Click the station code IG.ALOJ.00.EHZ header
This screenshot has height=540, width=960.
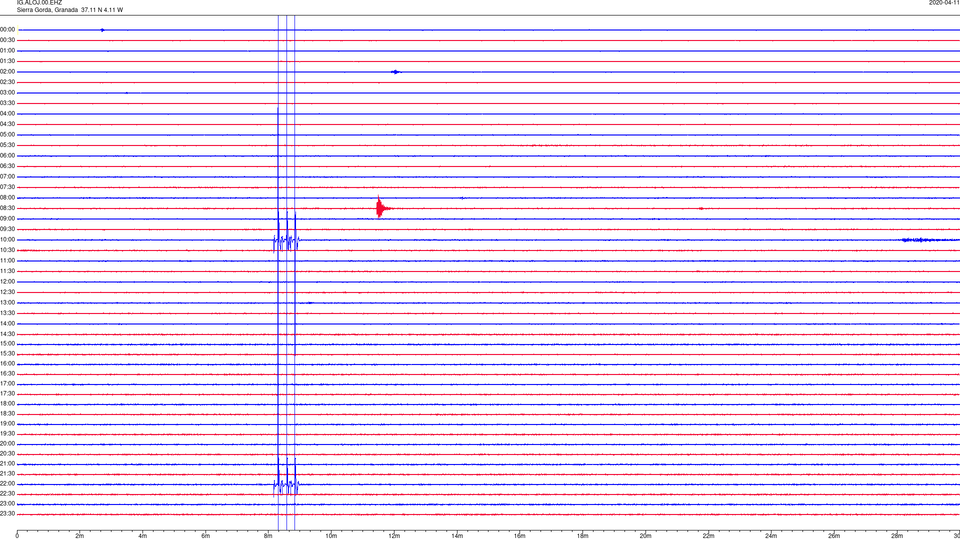click(39, 3)
